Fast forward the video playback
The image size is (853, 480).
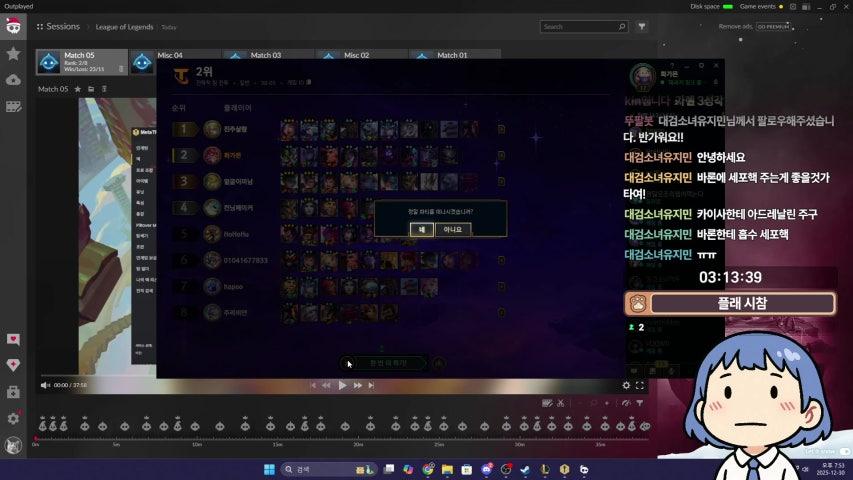tap(357, 385)
